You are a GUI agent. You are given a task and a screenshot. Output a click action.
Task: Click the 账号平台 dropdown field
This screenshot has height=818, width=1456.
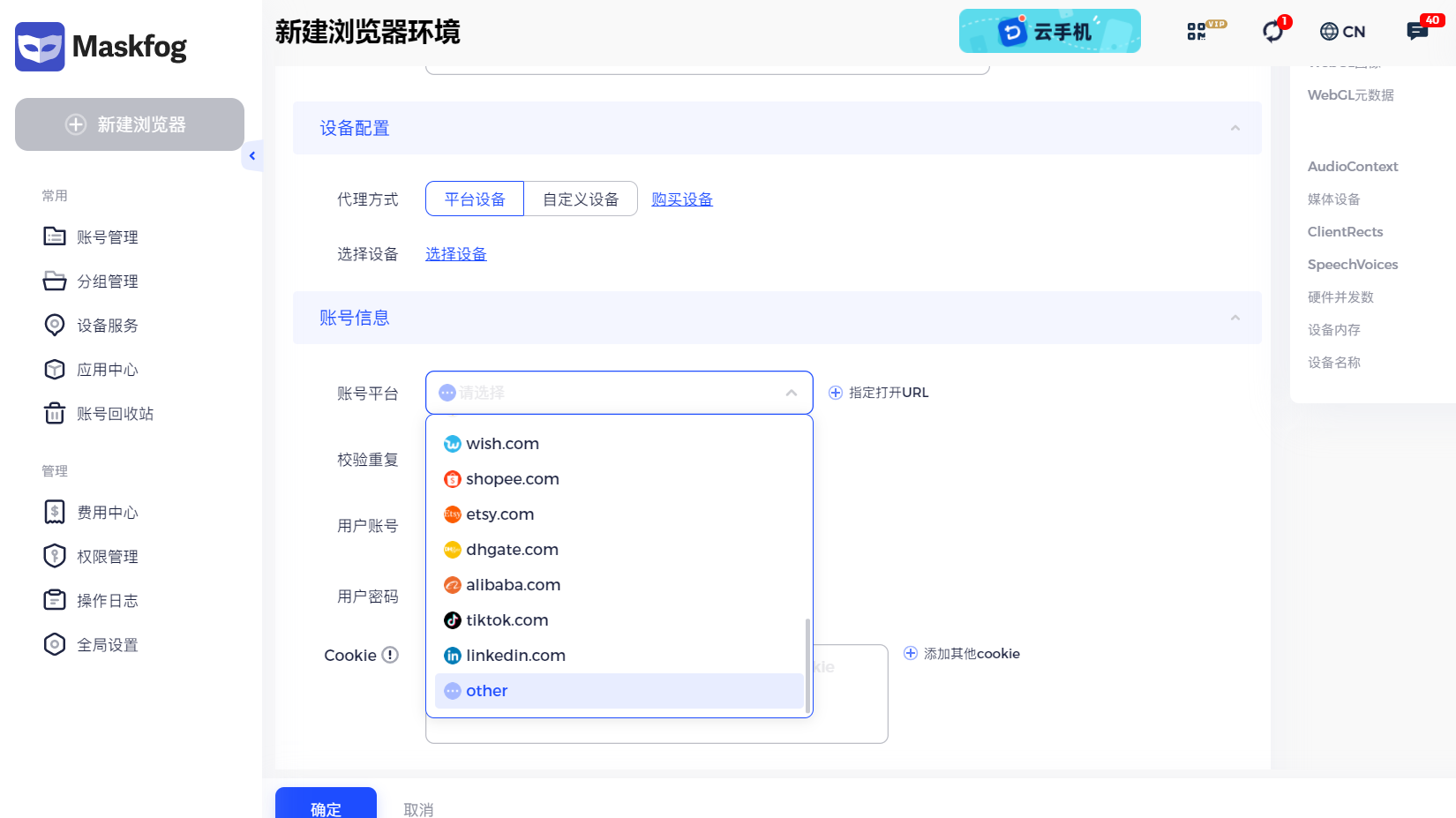[x=619, y=393]
